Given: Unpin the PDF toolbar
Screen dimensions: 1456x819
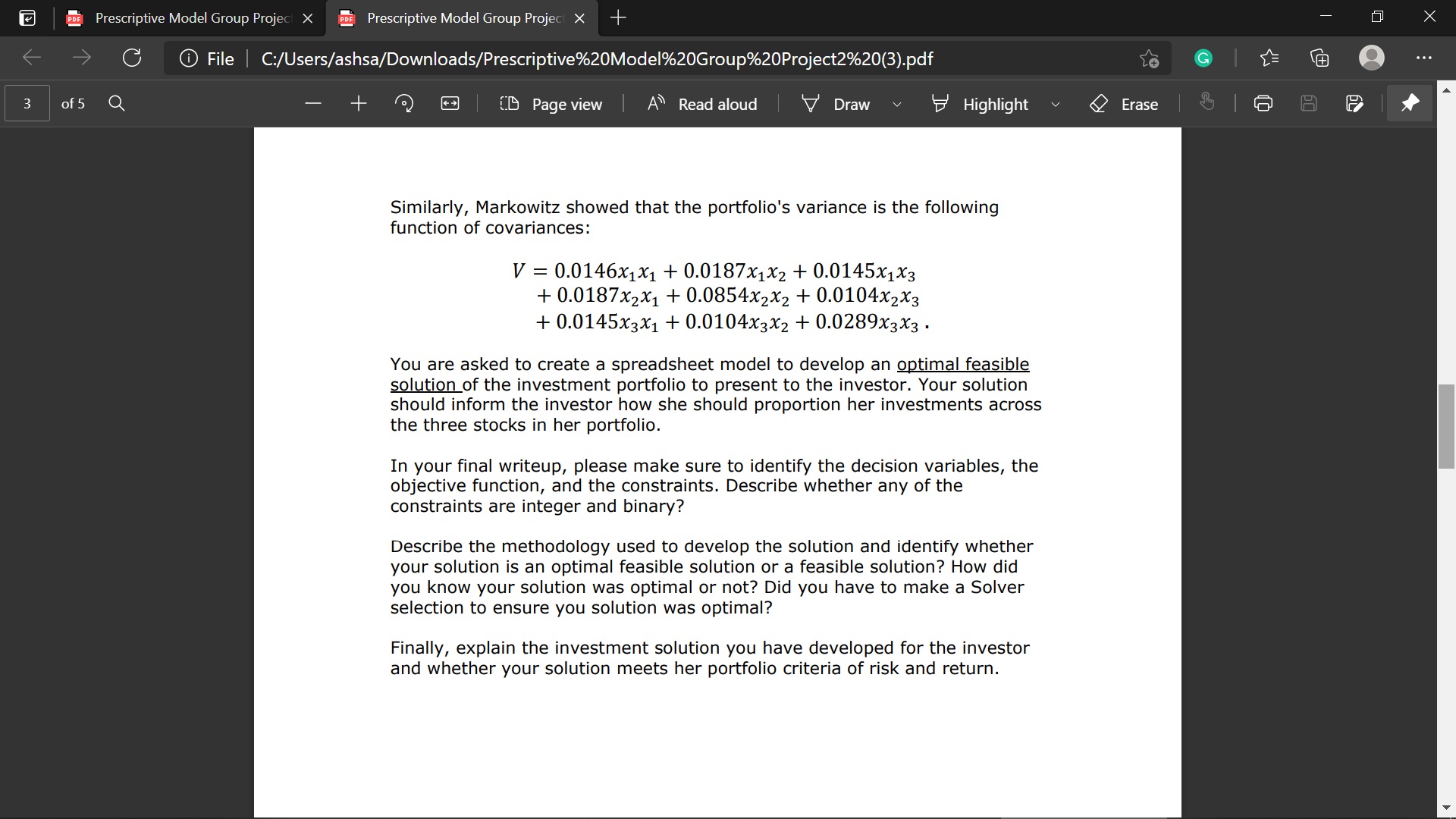Looking at the screenshot, I should pos(1410,103).
